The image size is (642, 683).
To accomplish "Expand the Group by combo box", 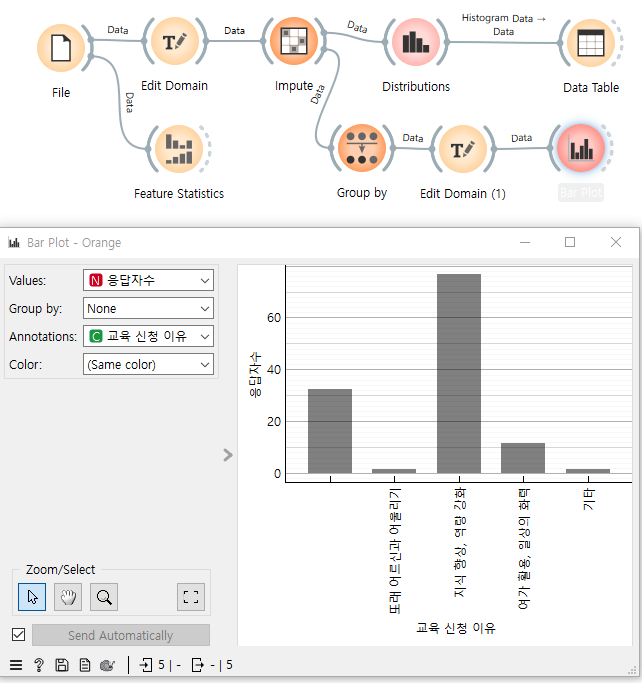I will pos(148,309).
